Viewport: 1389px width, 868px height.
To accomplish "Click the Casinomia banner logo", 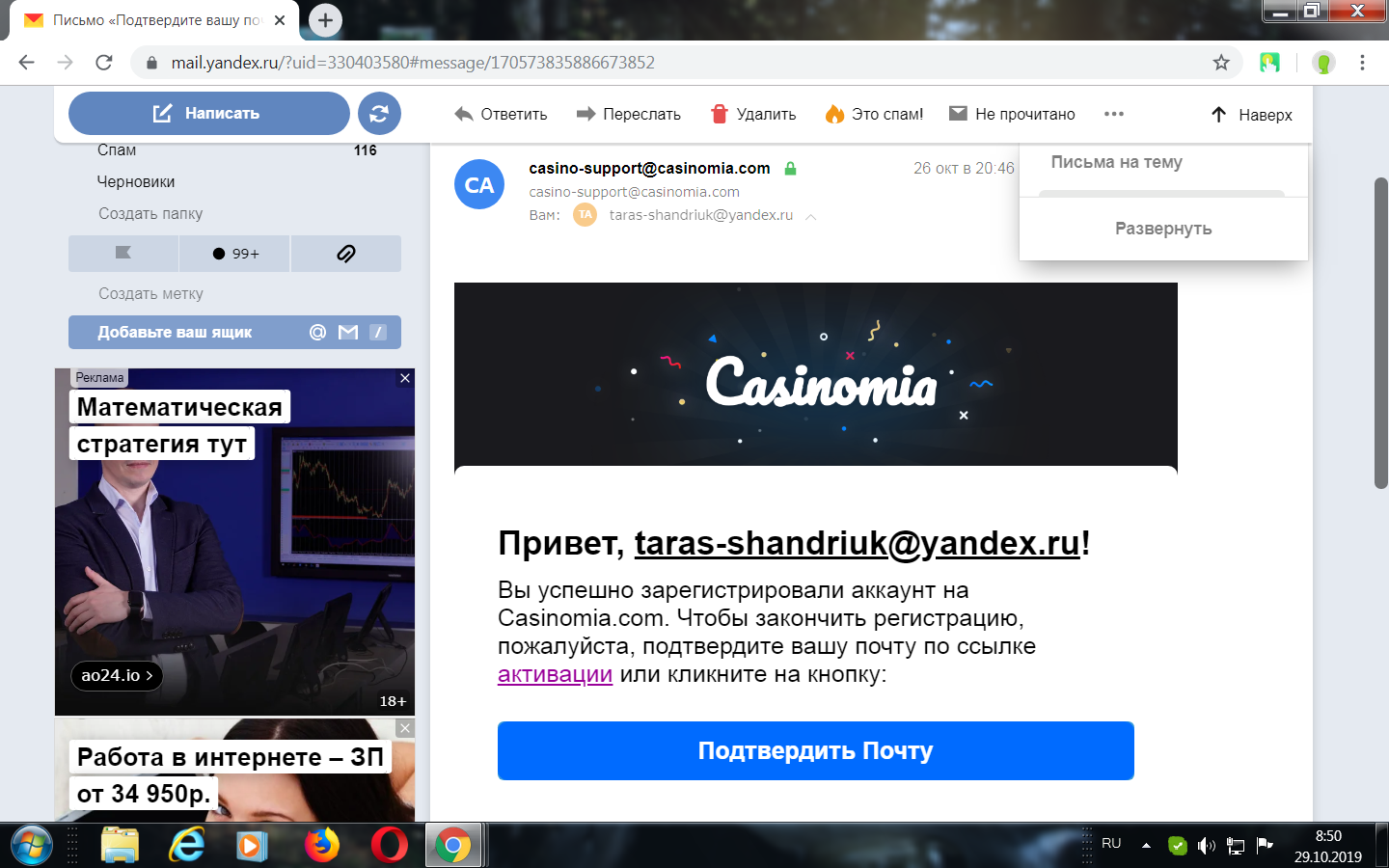I will 821,382.
